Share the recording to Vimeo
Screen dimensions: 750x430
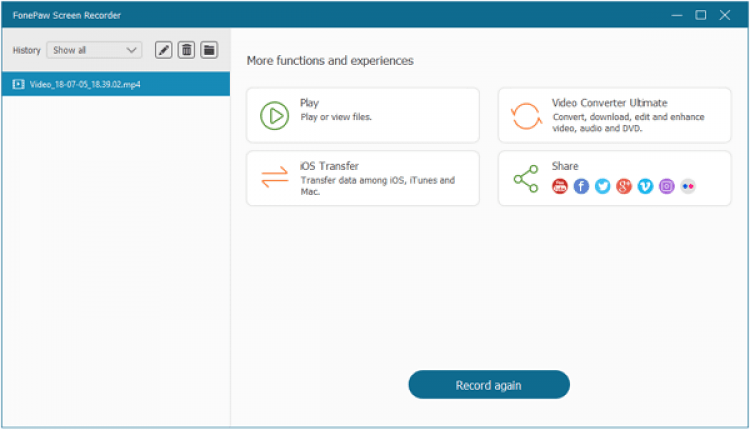tap(645, 186)
